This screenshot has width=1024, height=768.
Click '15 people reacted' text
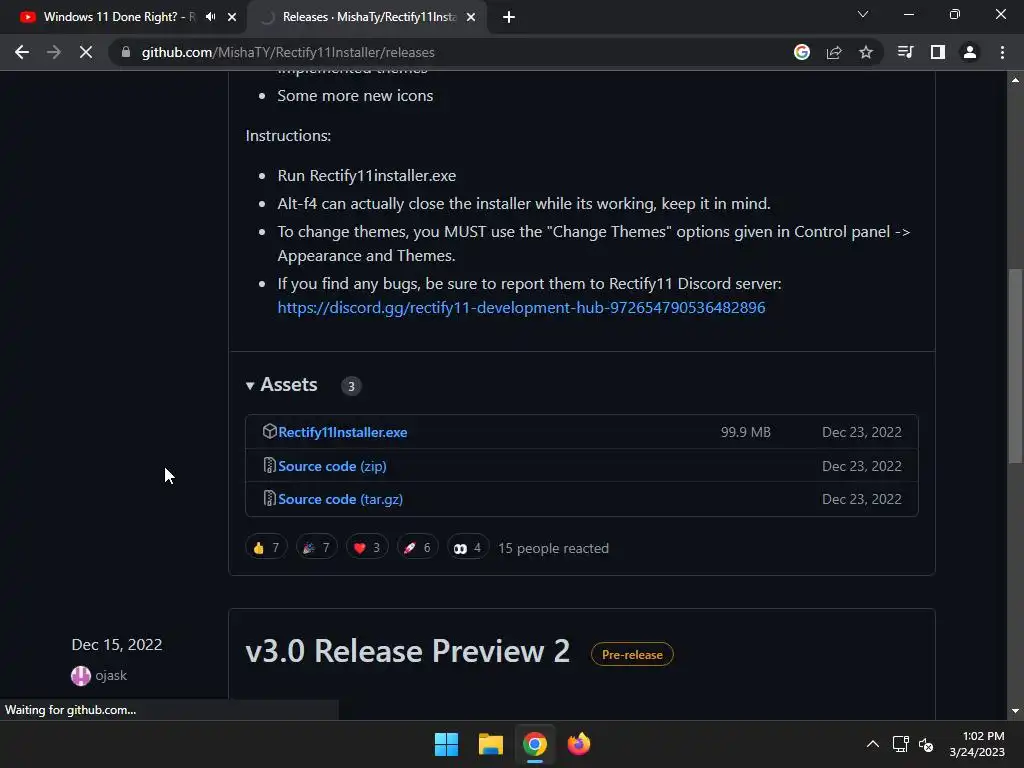[x=553, y=549]
